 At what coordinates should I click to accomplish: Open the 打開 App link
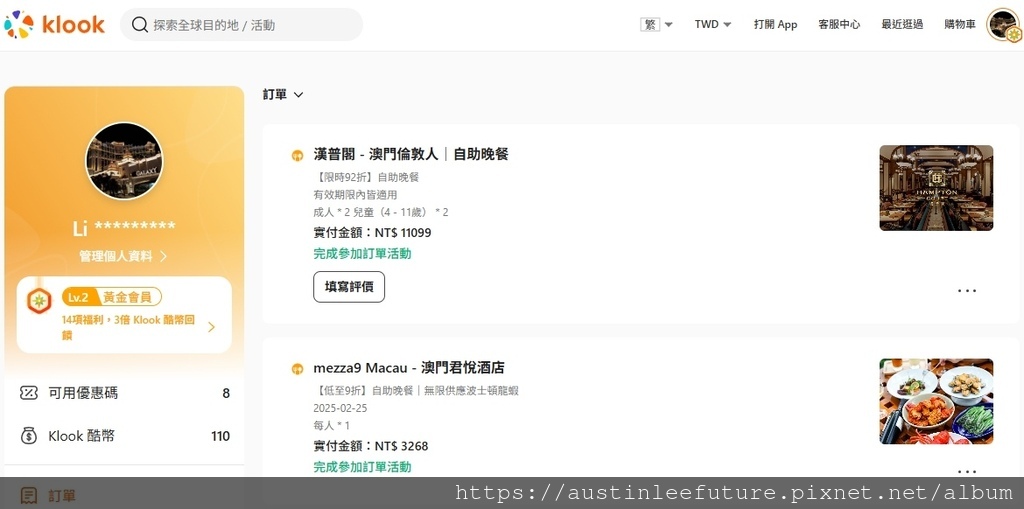click(x=775, y=24)
